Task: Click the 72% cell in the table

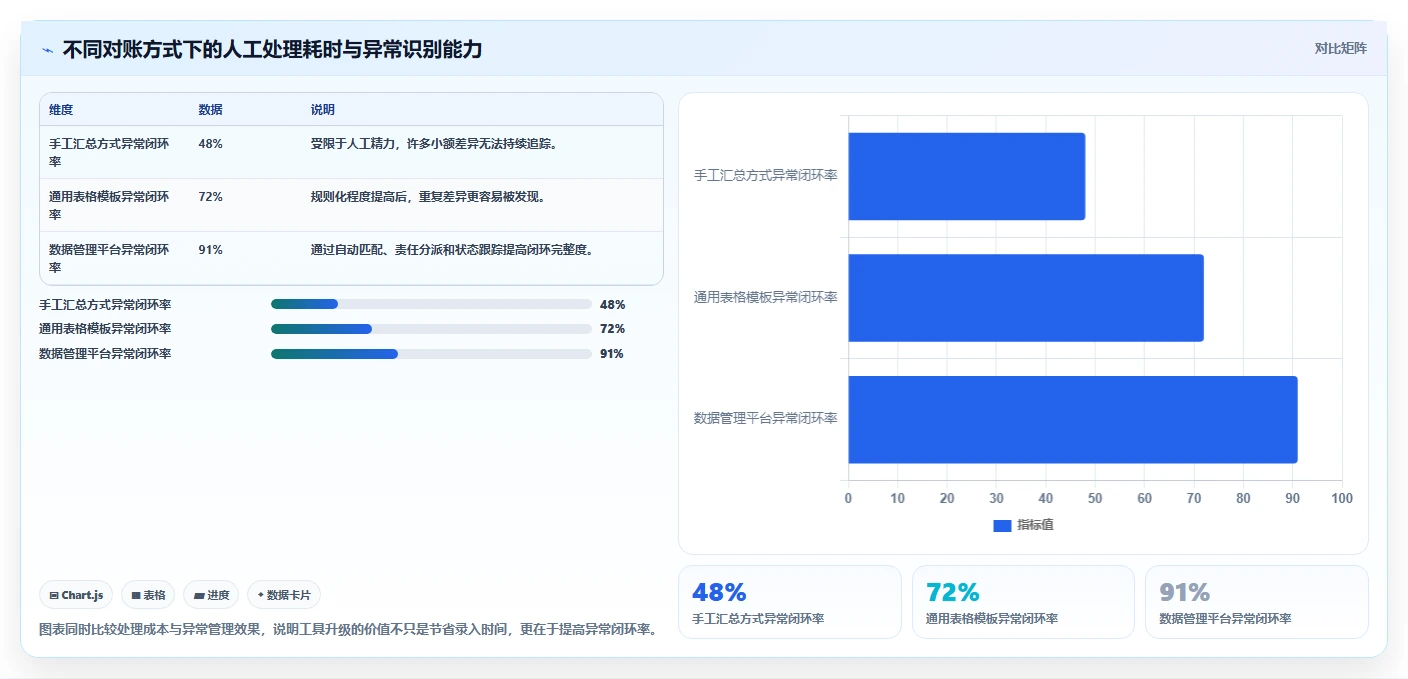Action: 211,197
